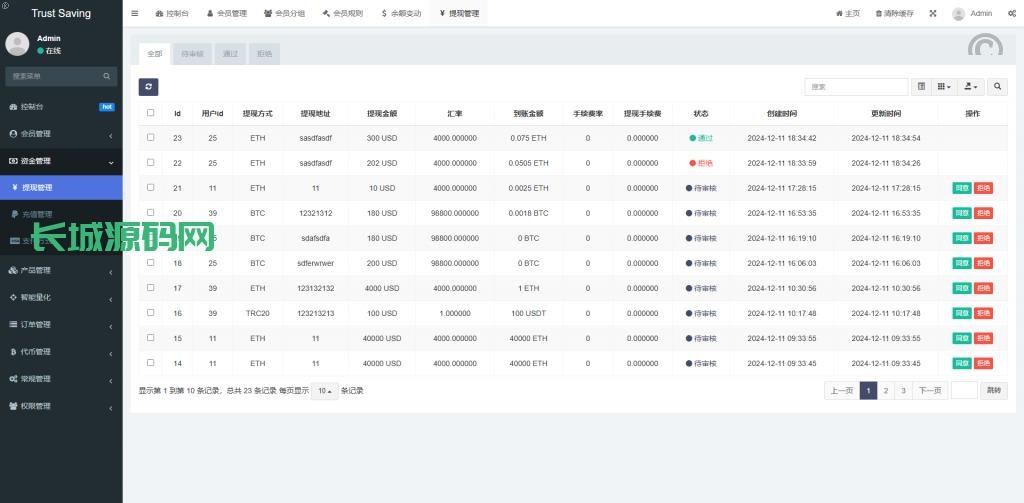Tick the checkbox for row Id 14
This screenshot has width=1024, height=503.
pyautogui.click(x=151, y=363)
